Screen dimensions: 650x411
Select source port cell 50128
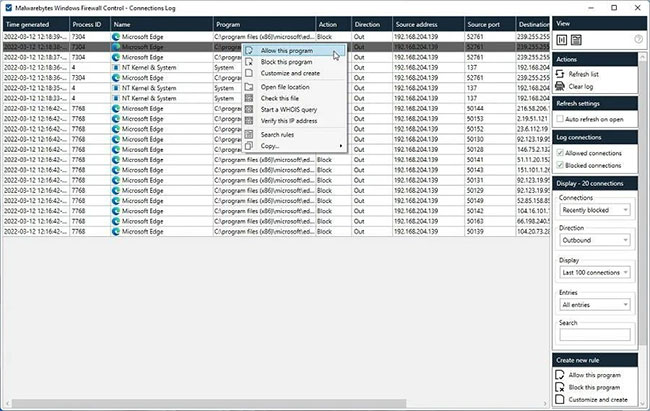tap(490, 149)
